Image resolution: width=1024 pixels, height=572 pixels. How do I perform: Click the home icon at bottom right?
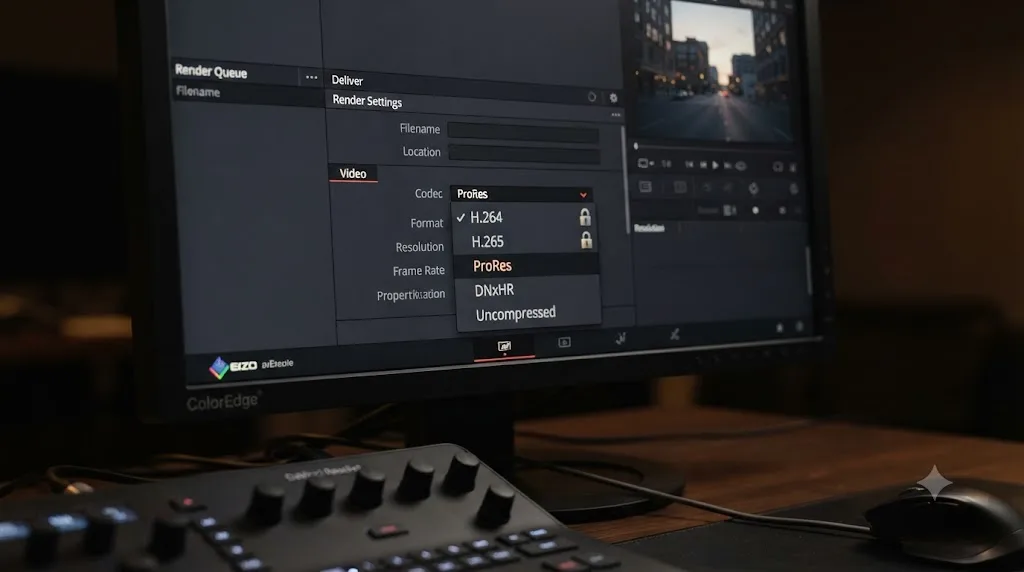tap(779, 327)
